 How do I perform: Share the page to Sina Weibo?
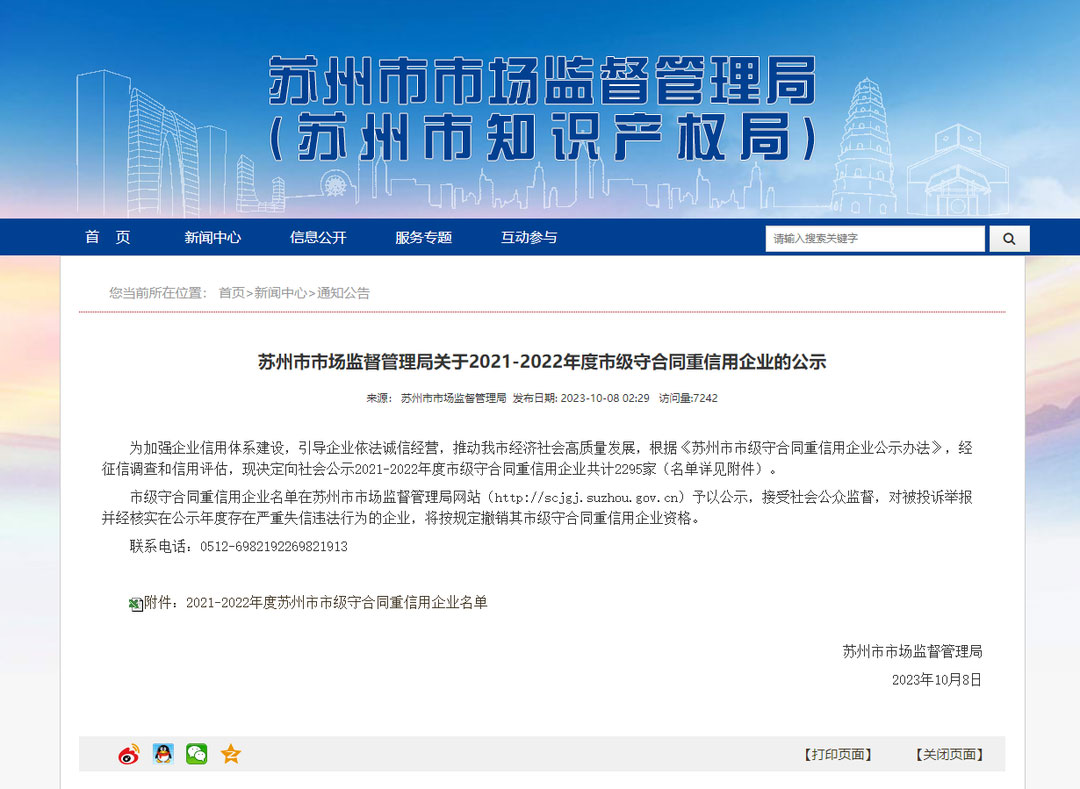(x=129, y=754)
